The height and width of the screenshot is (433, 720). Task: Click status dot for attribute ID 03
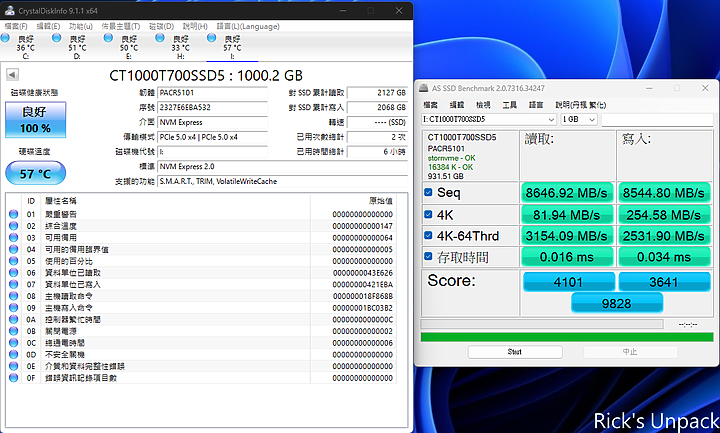click(13, 237)
